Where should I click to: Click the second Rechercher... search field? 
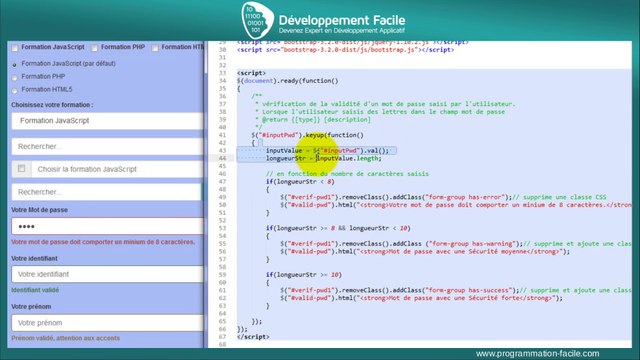pyautogui.click(x=107, y=192)
